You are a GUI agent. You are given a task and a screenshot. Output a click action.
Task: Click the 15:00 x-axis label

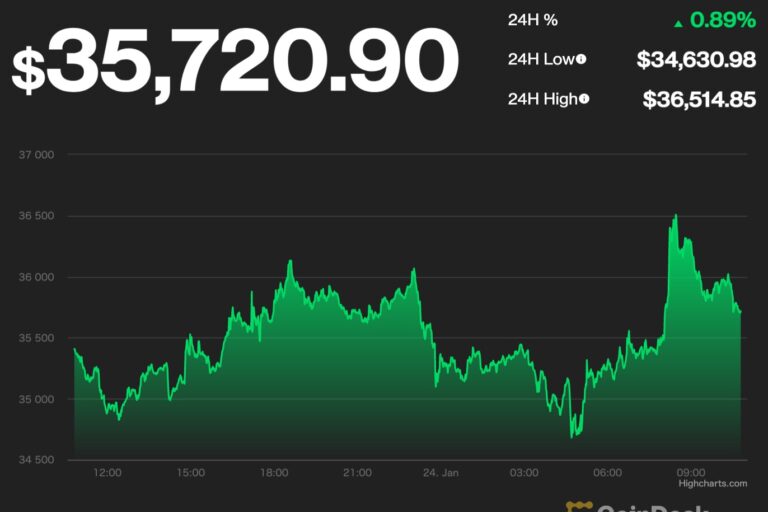pos(191,473)
